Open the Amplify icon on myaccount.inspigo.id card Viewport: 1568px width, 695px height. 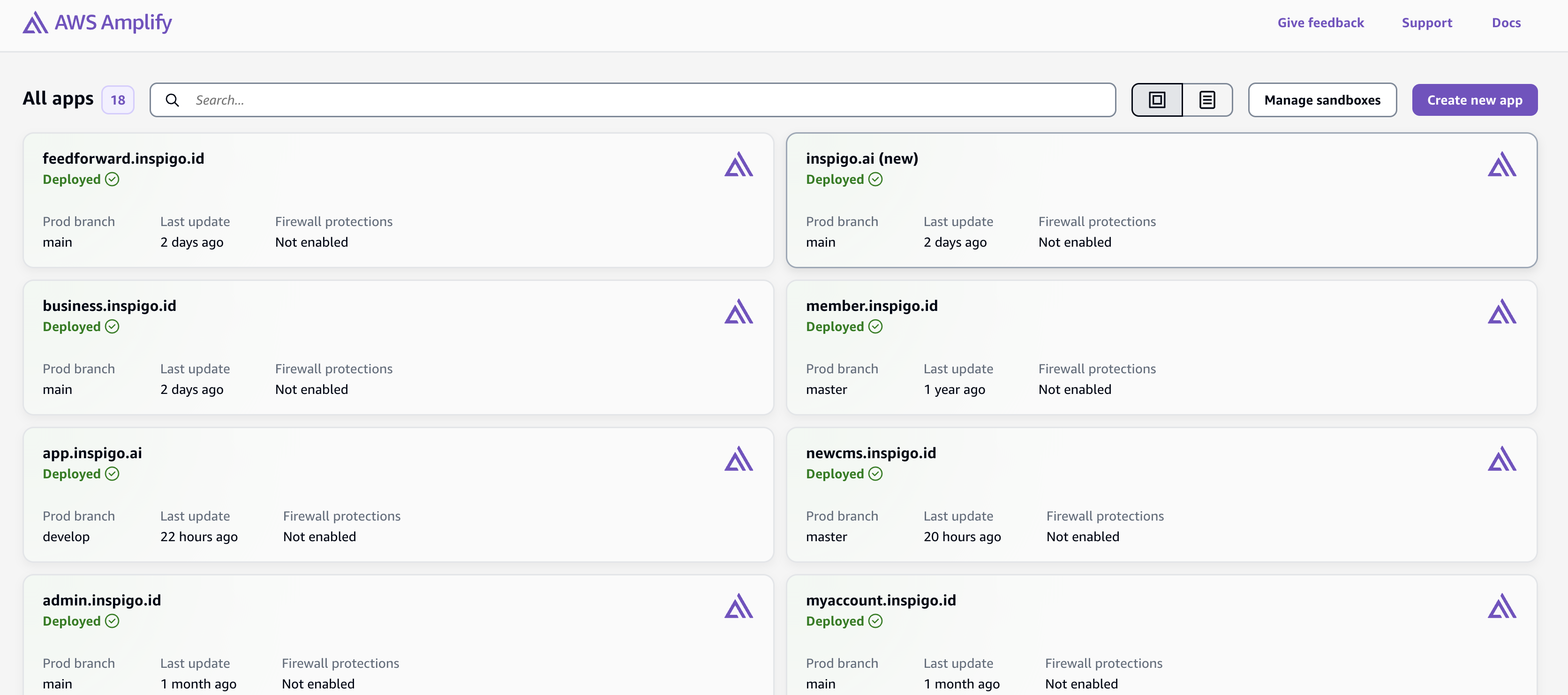[x=1502, y=606]
